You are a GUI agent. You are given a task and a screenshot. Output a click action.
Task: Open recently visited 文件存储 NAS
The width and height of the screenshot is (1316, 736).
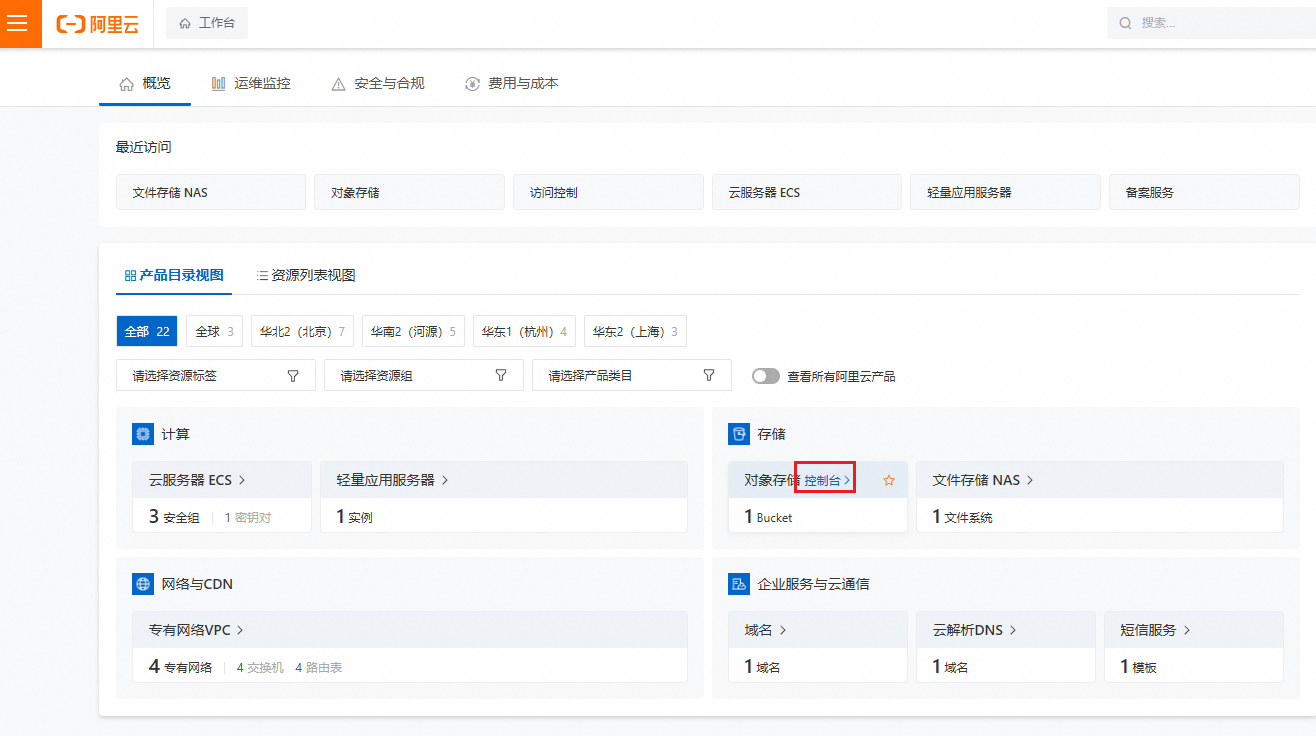pyautogui.click(x=211, y=192)
